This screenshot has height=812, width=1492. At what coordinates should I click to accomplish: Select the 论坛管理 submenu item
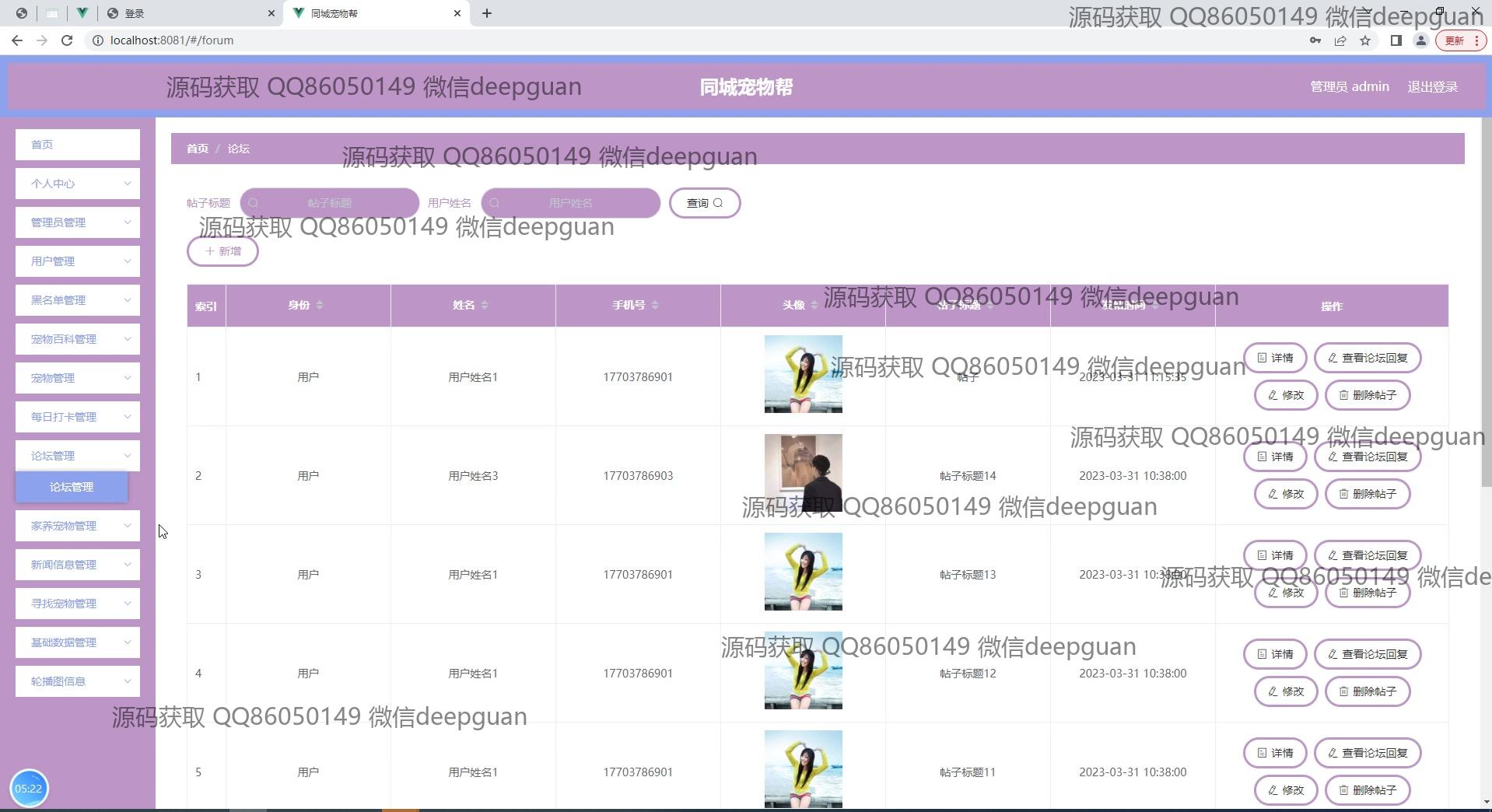point(72,487)
